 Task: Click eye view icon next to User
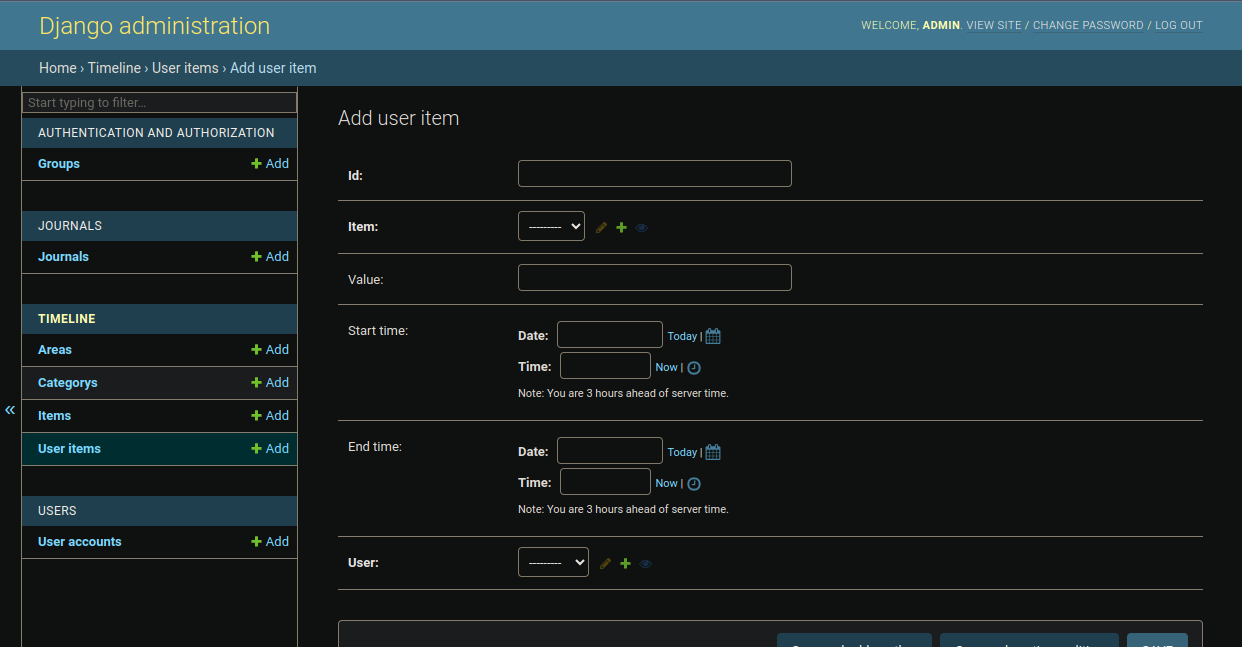tap(646, 564)
